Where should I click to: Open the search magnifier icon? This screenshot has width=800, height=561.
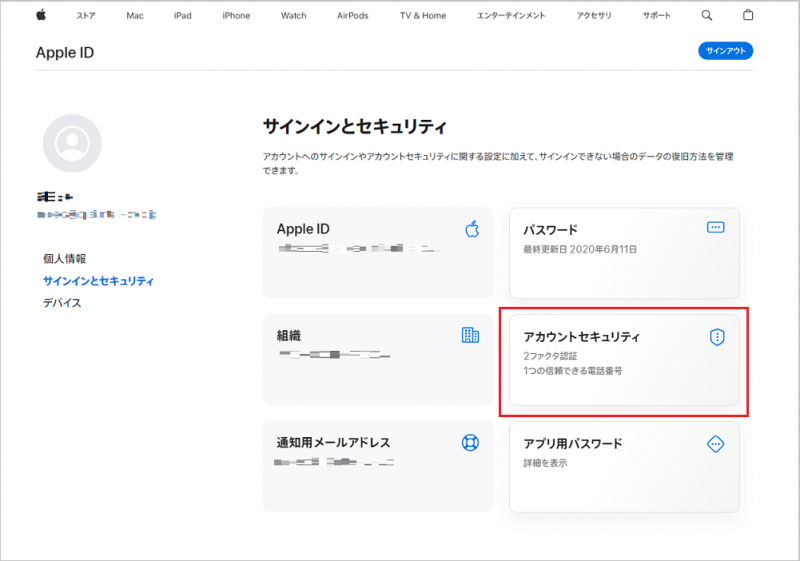[x=707, y=15]
